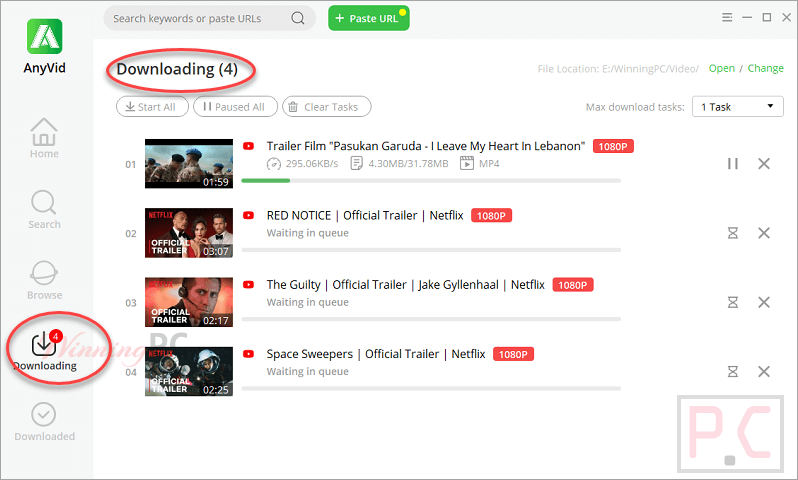
Task: Click YouTube icon beside RED NOTICE title
Action: coord(248,215)
